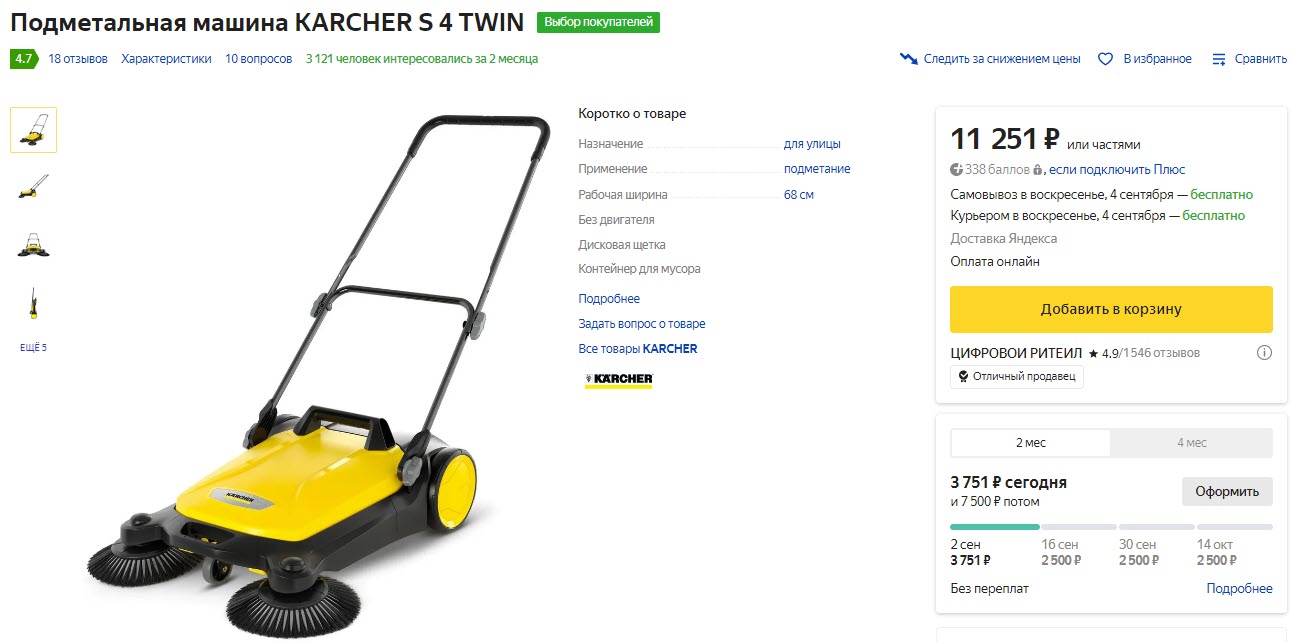1291x642 pixels.
Task: Click the green 4.7 rating badge
Action: [23, 59]
